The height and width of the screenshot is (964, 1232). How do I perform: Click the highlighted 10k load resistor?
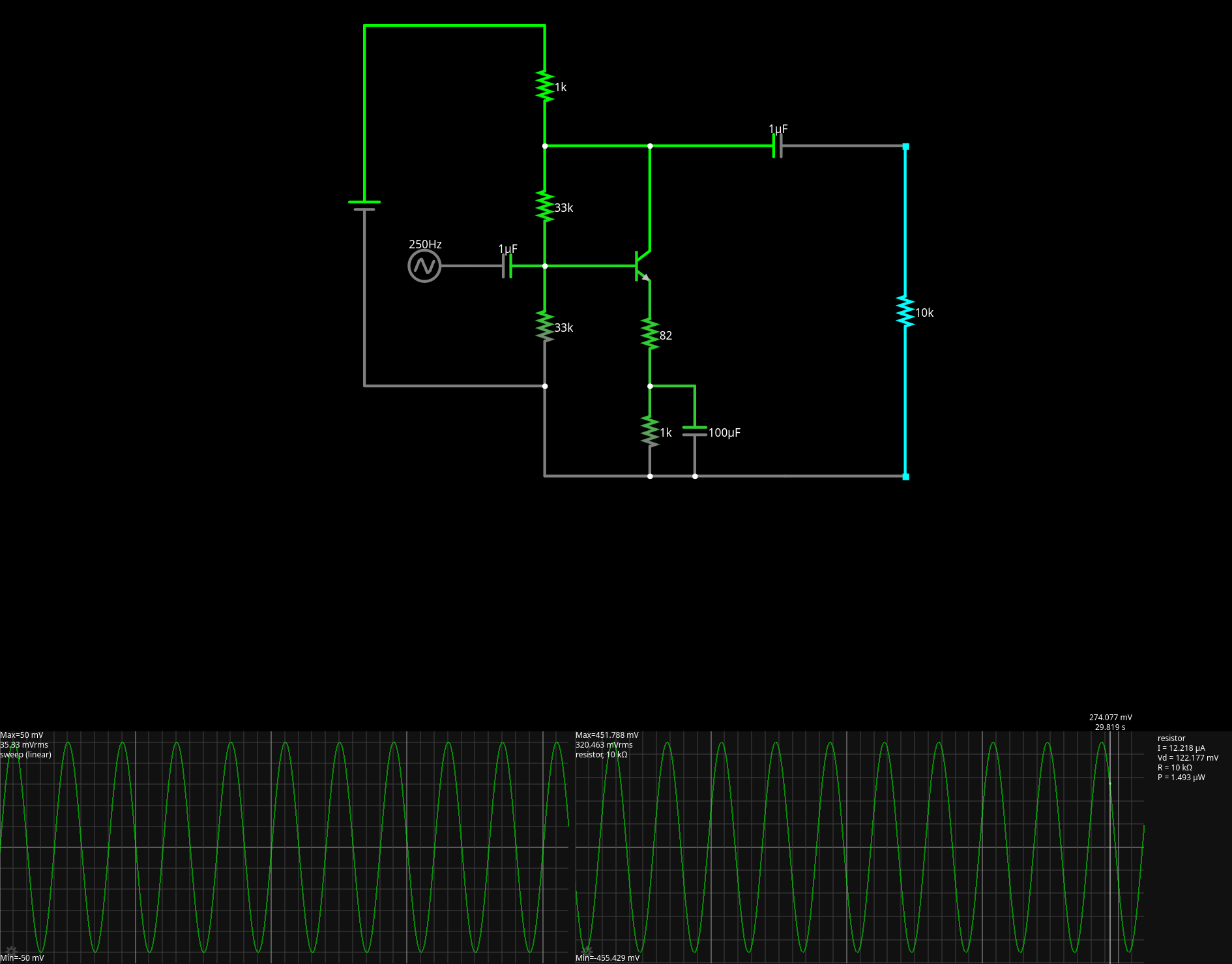905,312
